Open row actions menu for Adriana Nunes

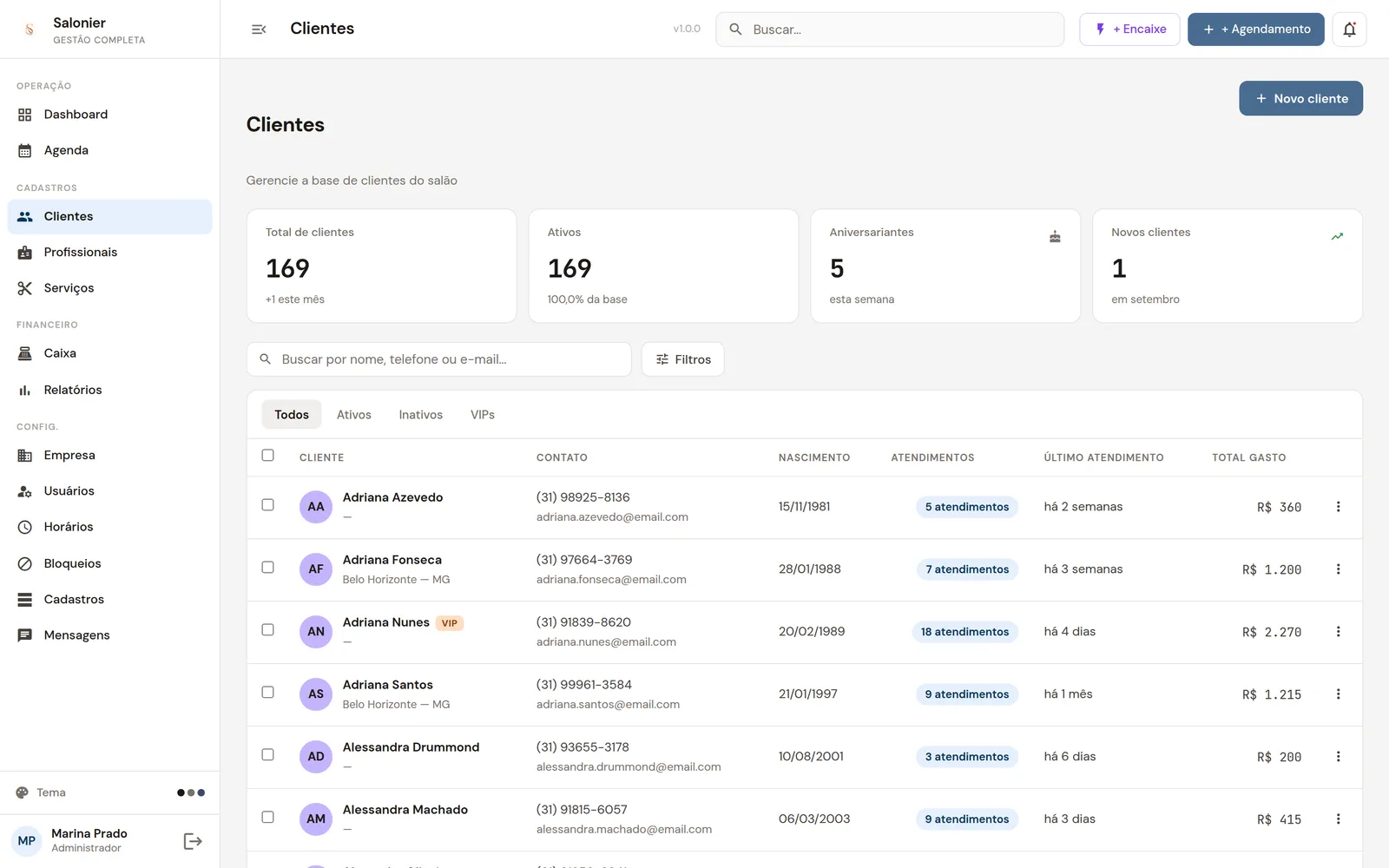pyautogui.click(x=1338, y=632)
